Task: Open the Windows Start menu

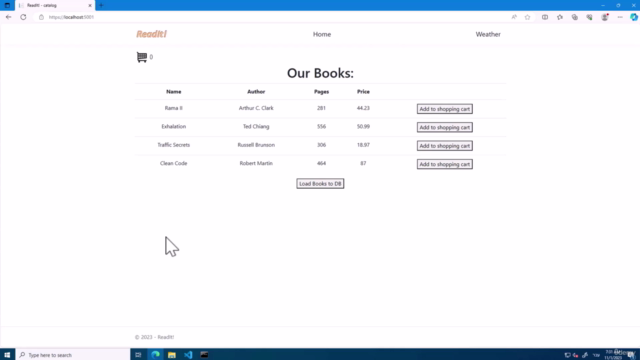Action: (x=7, y=355)
